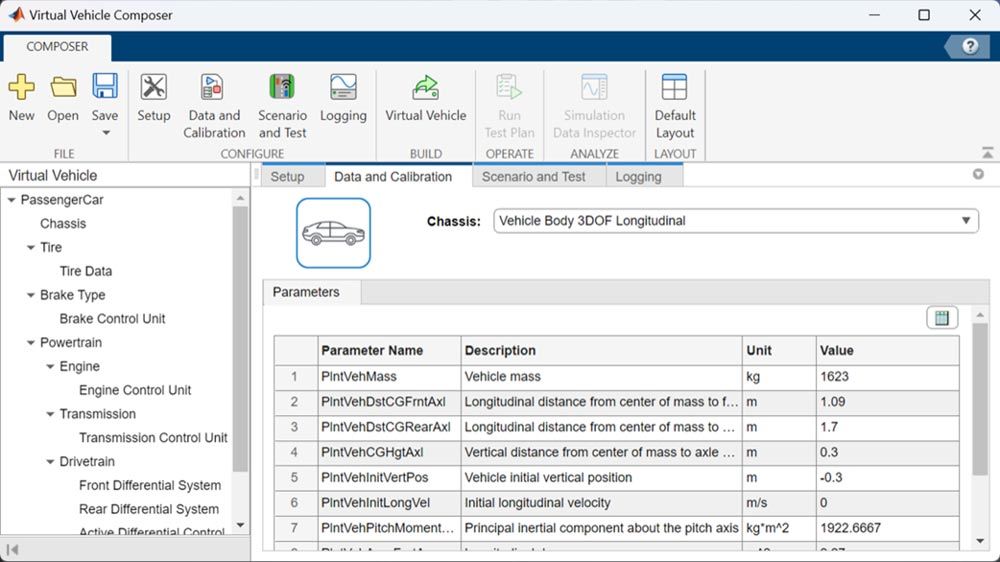
Task: Click the Save floppy disk icon
Action: (105, 86)
